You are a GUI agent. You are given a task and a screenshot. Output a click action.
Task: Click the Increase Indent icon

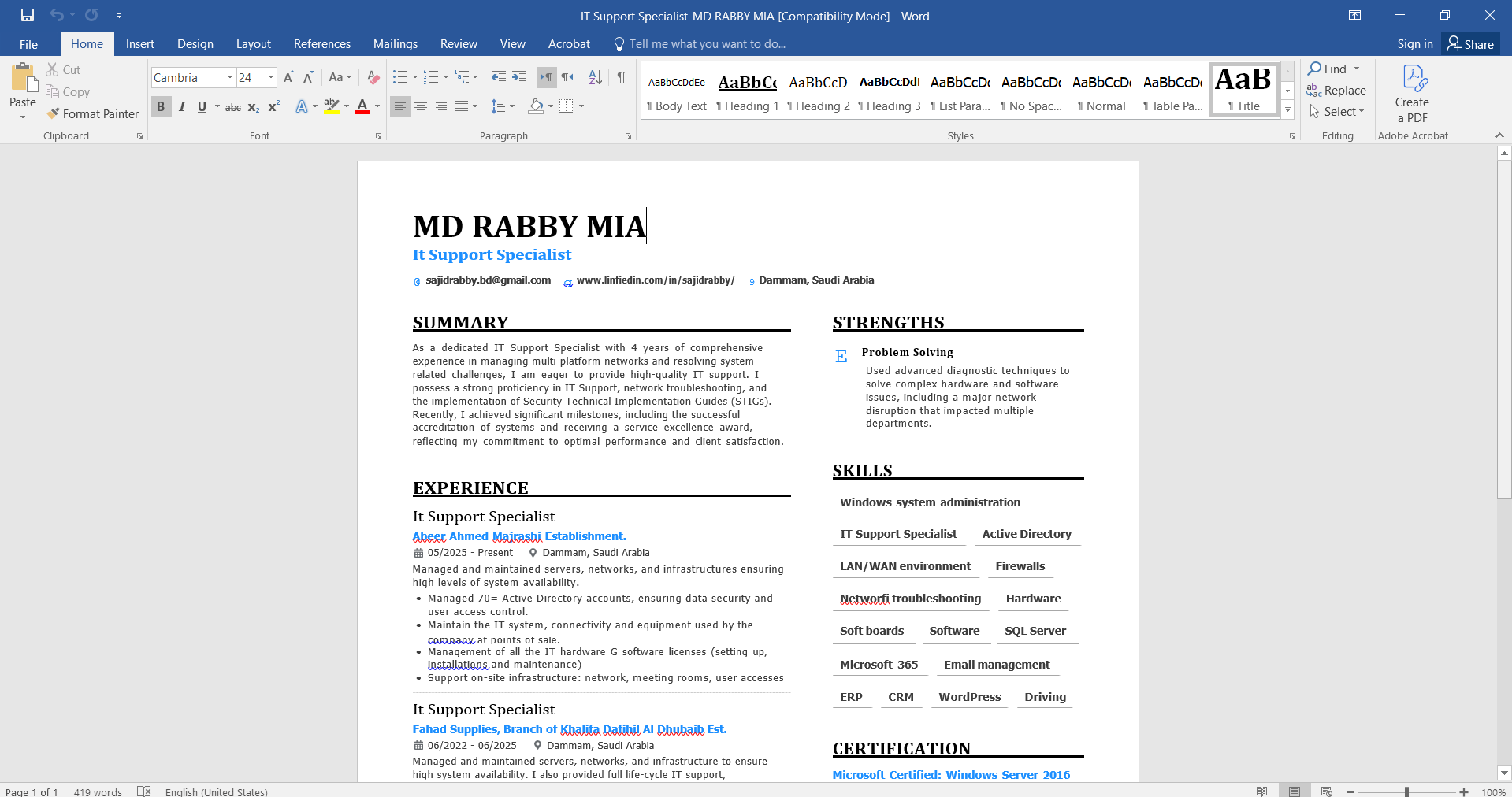pos(518,77)
